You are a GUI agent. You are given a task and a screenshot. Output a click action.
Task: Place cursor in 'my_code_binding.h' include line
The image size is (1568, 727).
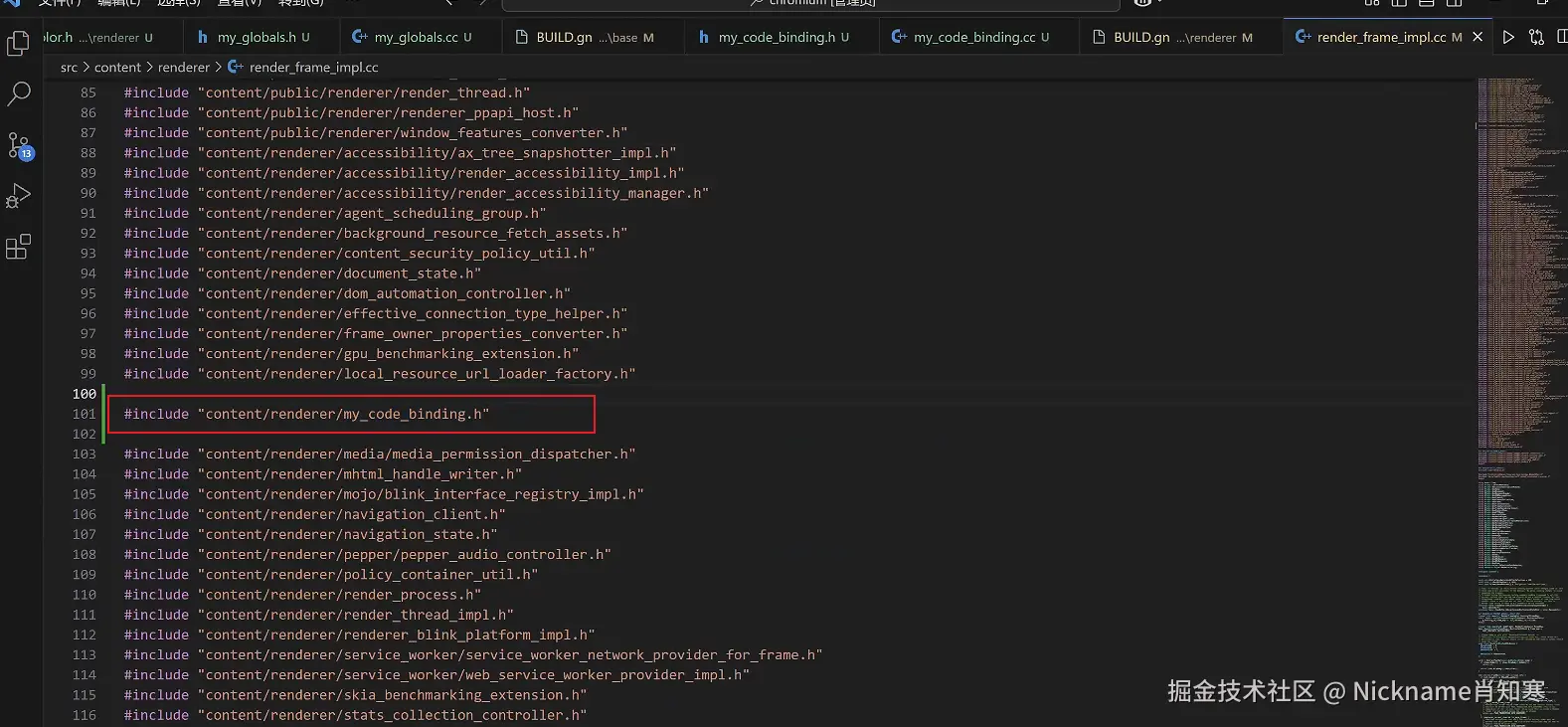coord(306,414)
